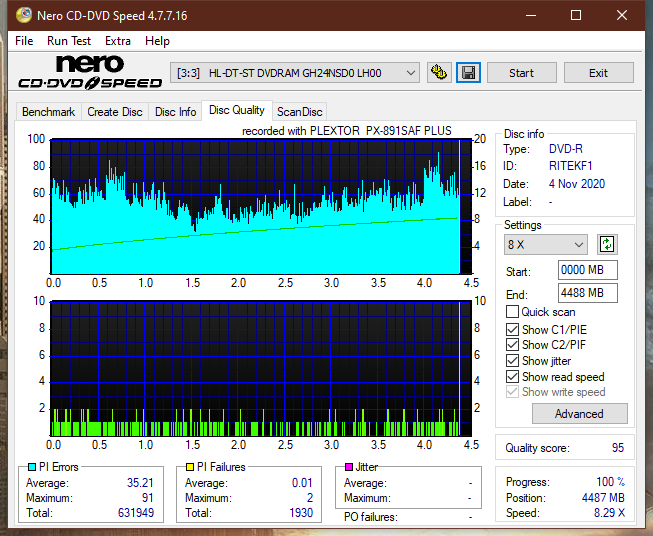Click PI Failures total 1930

pyautogui.click(x=301, y=512)
